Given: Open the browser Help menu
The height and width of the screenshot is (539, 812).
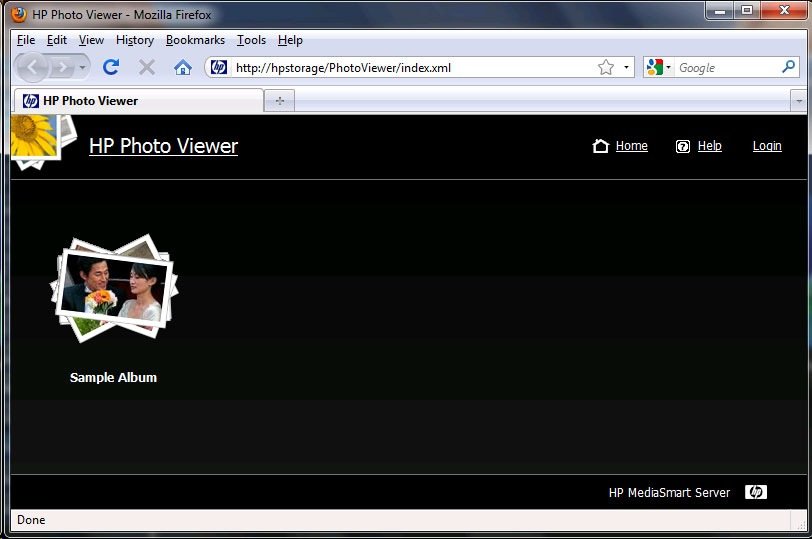Looking at the screenshot, I should (290, 40).
